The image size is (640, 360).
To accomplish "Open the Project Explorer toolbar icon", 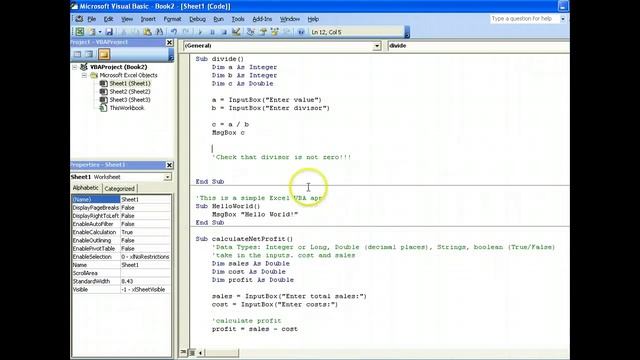I will [251, 32].
